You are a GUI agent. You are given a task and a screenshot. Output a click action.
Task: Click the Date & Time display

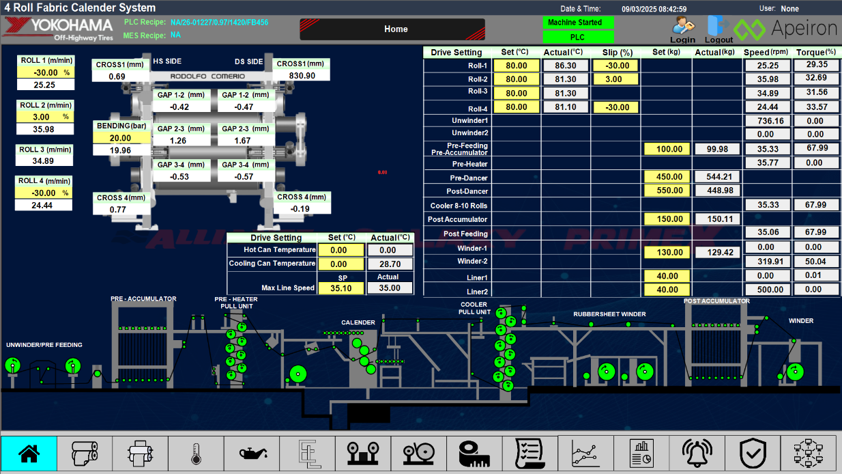click(654, 9)
